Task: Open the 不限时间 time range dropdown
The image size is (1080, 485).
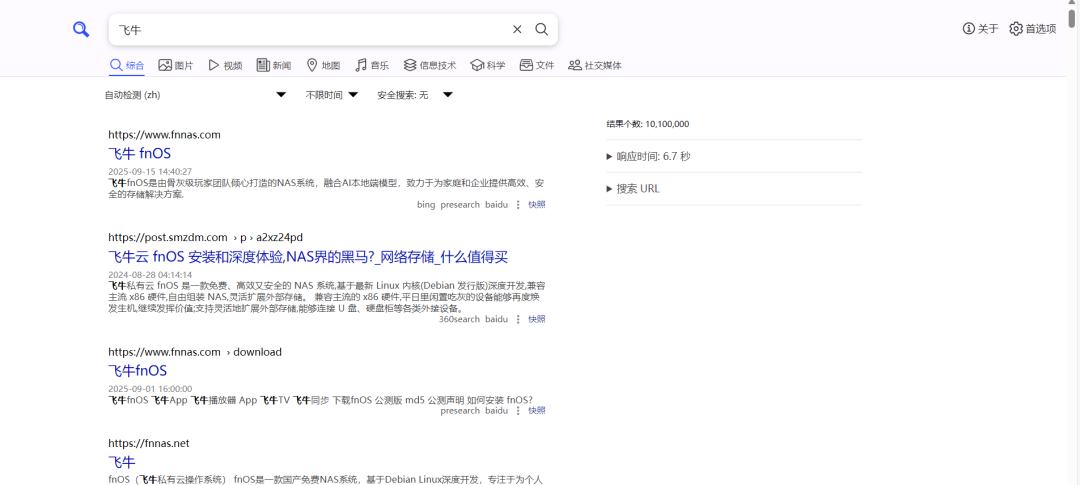Action: pyautogui.click(x=332, y=95)
